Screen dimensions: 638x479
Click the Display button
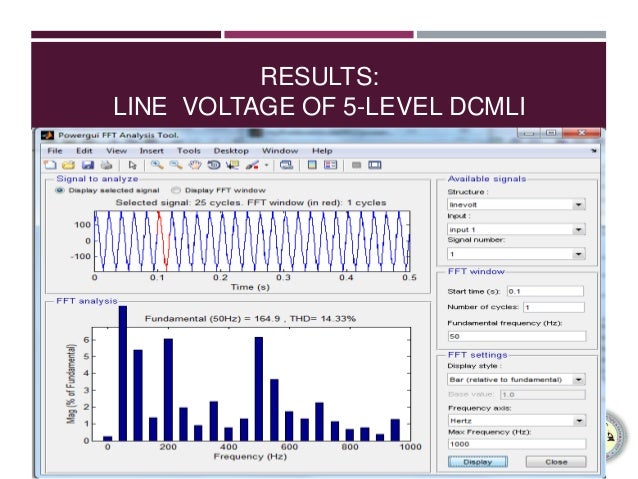[x=478, y=462]
